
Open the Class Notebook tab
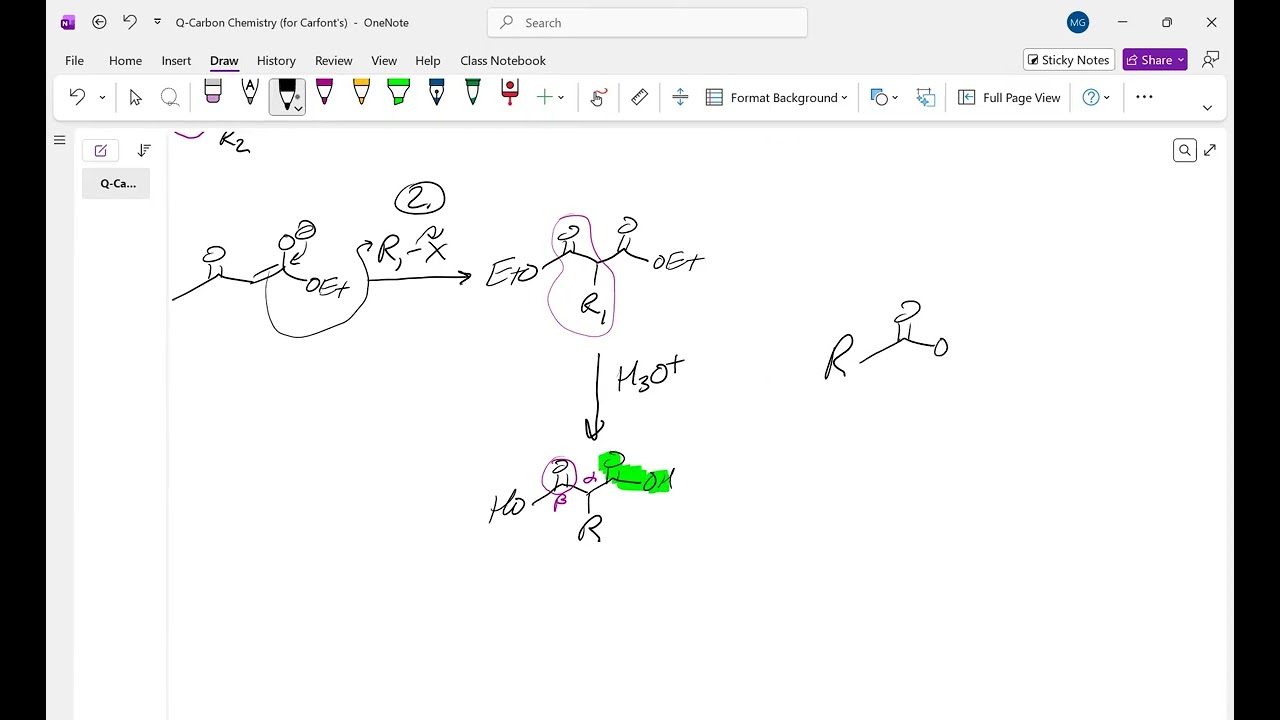click(x=503, y=60)
